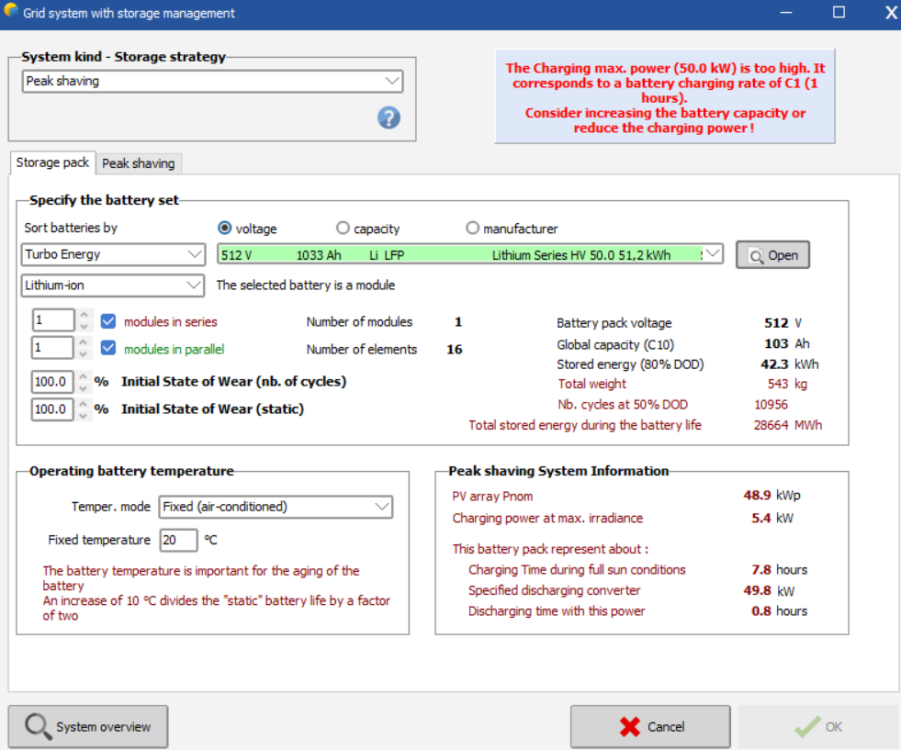Click the app icon in title bar

point(10,13)
